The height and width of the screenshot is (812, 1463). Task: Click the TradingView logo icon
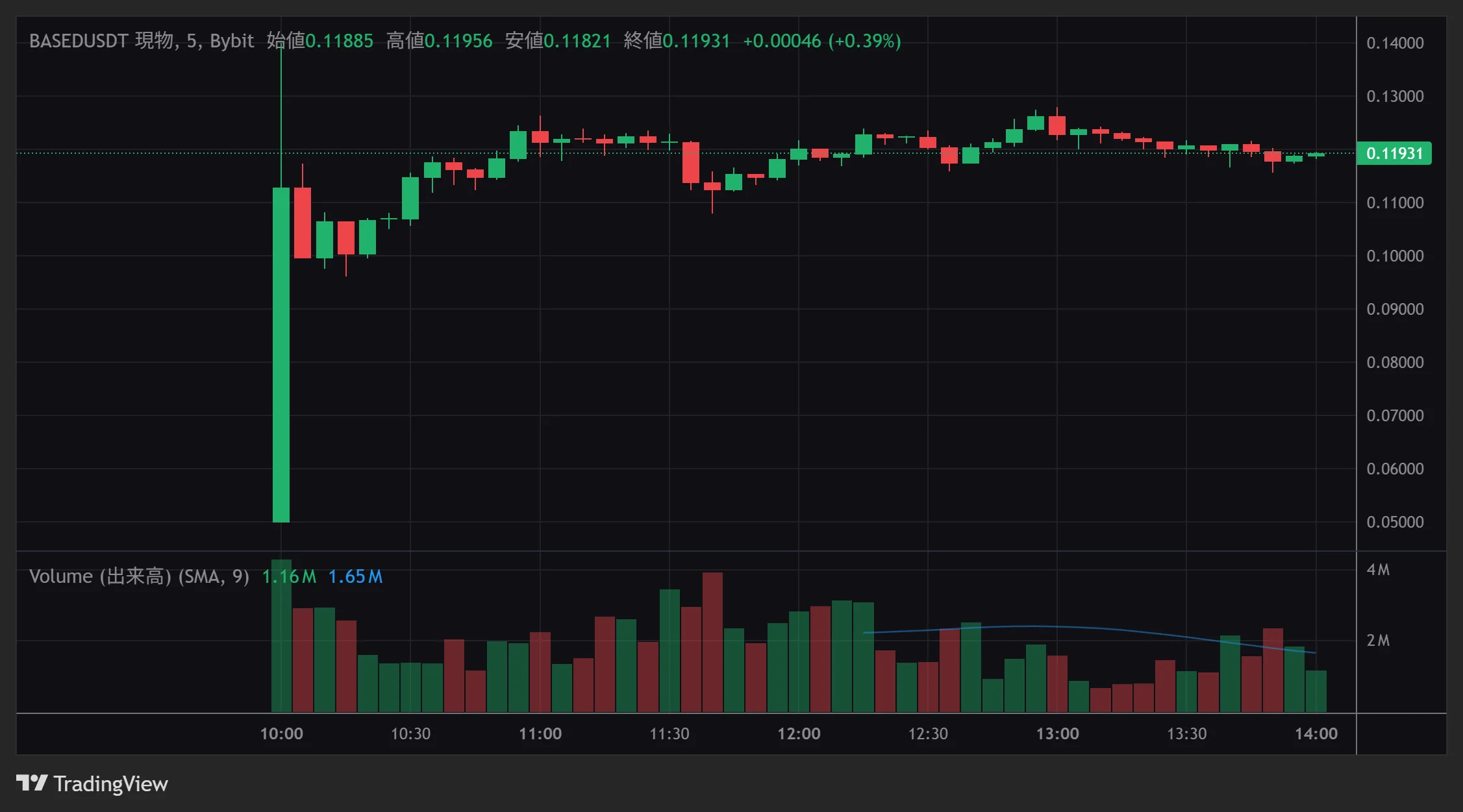pyautogui.click(x=31, y=783)
